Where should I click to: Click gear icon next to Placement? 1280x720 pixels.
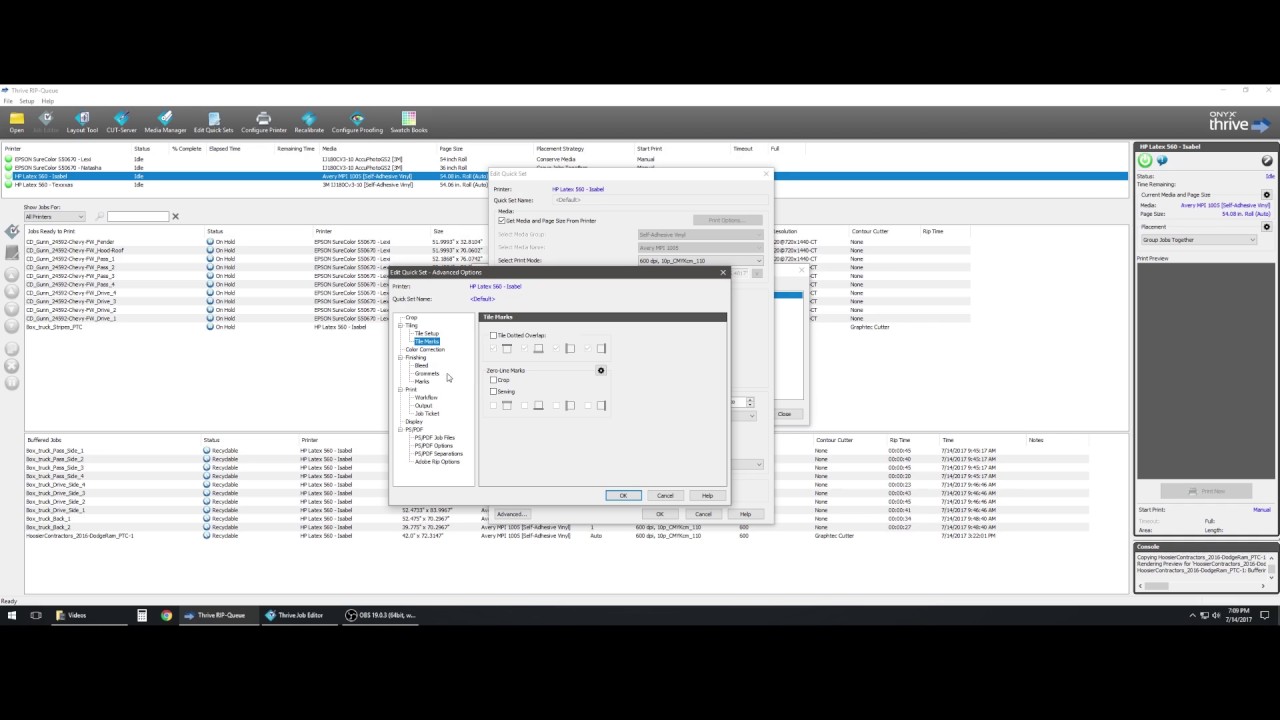(1267, 227)
